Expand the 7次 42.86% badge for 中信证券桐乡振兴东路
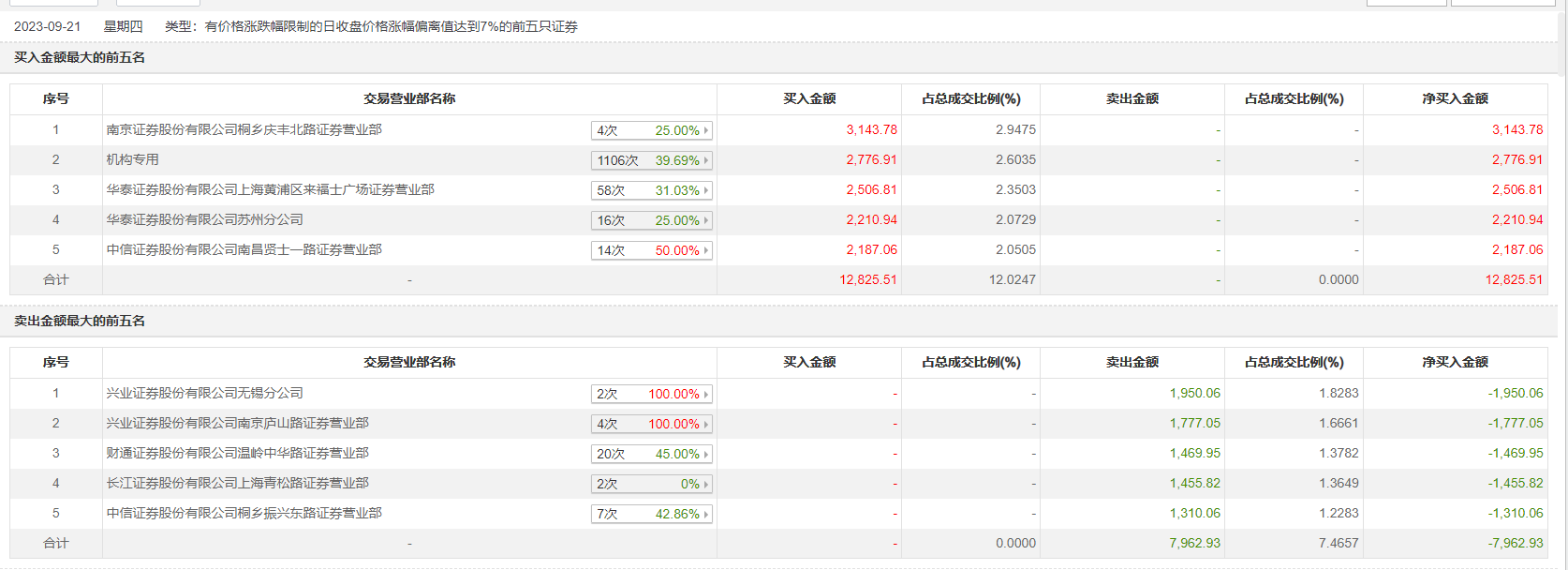The image size is (1568, 570). coord(651,515)
